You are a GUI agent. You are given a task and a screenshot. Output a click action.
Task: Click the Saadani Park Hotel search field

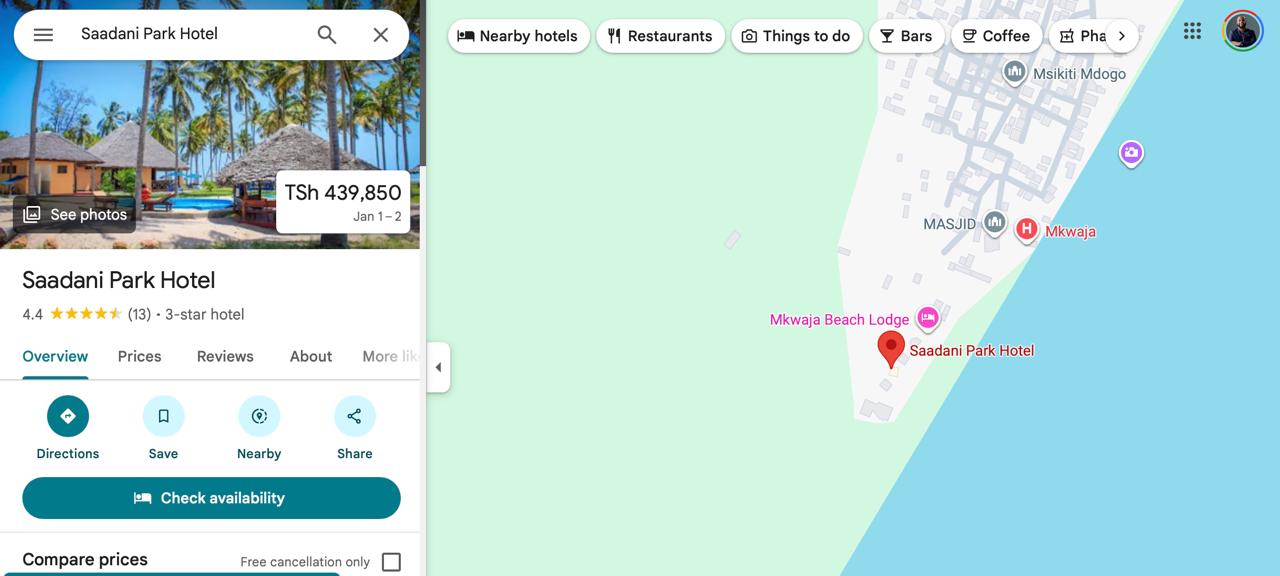tap(190, 34)
